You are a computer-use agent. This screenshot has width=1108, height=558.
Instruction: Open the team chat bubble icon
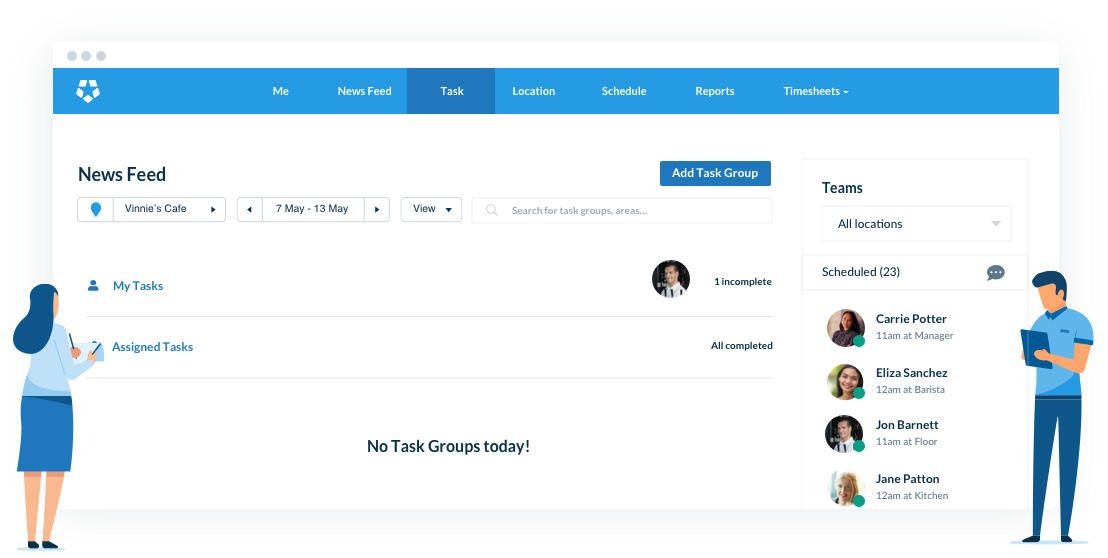point(995,273)
